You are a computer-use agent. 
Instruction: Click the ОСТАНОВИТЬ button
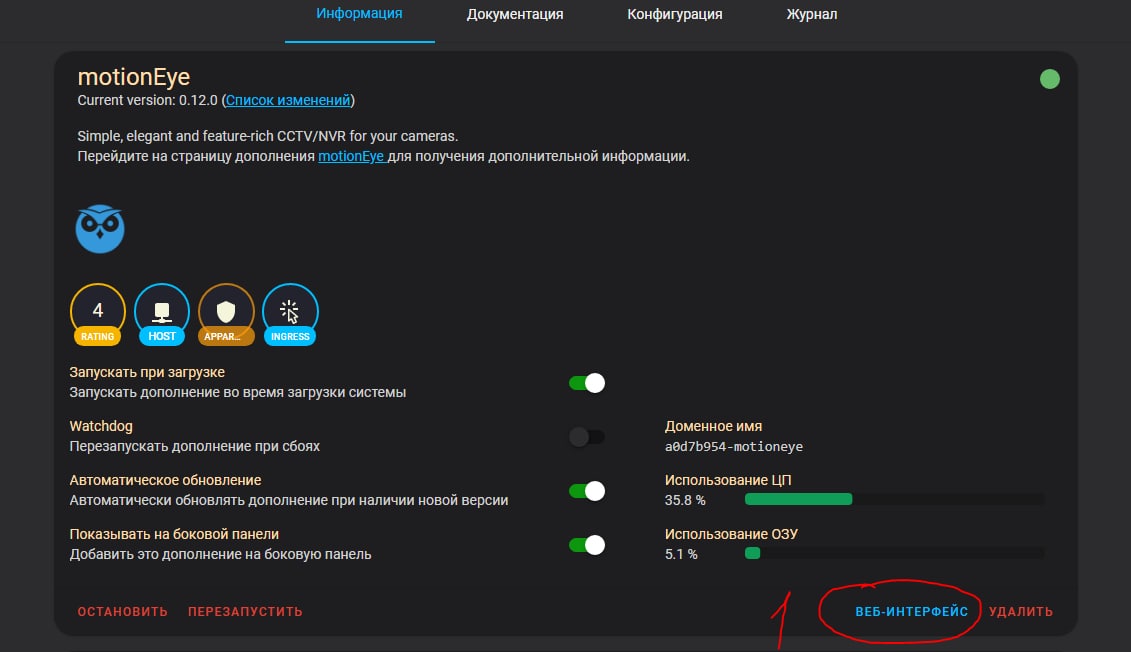tap(123, 612)
